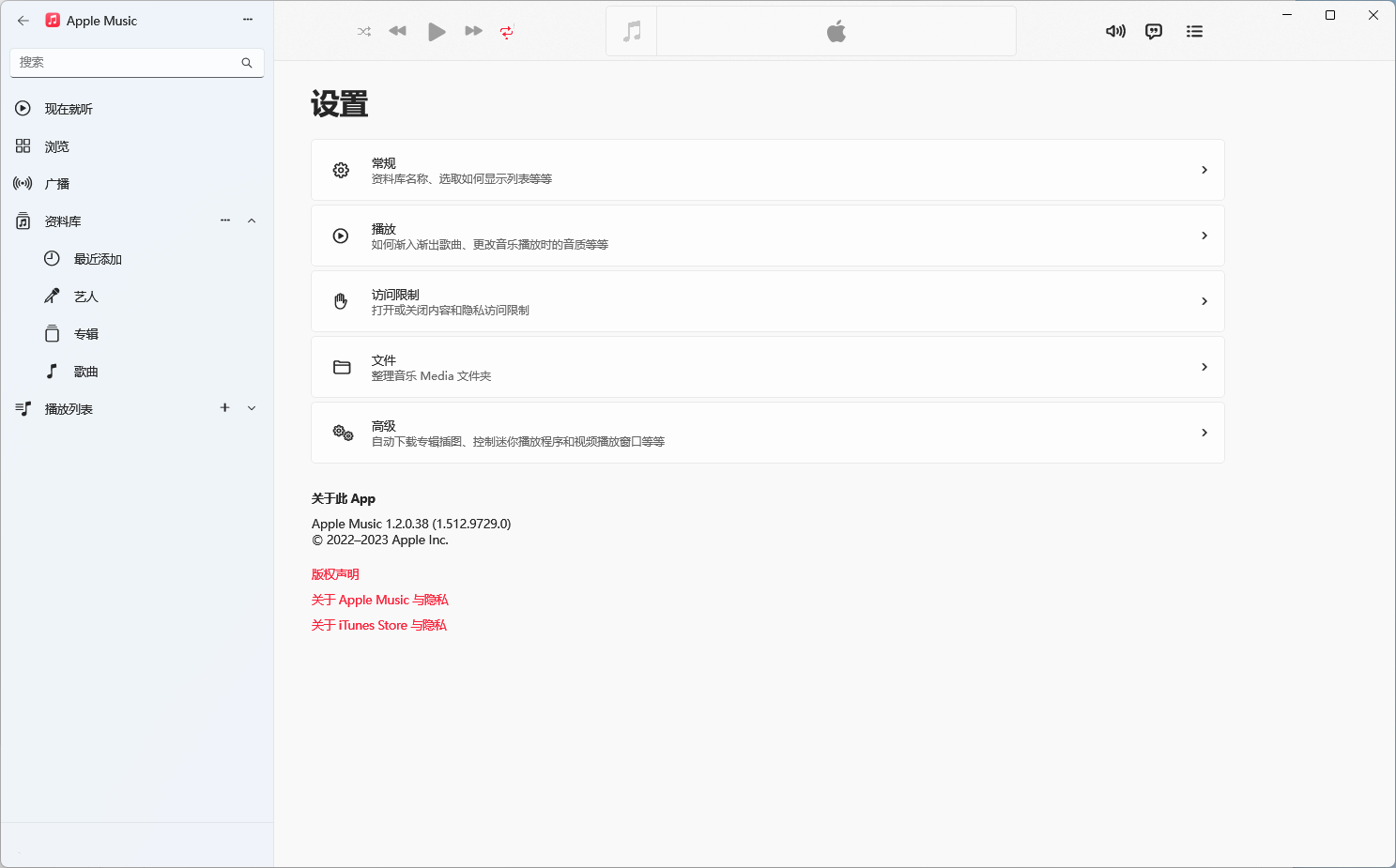1396x868 pixels.
Task: Open the Apple Music title menu (three dots)
Action: coord(248,20)
